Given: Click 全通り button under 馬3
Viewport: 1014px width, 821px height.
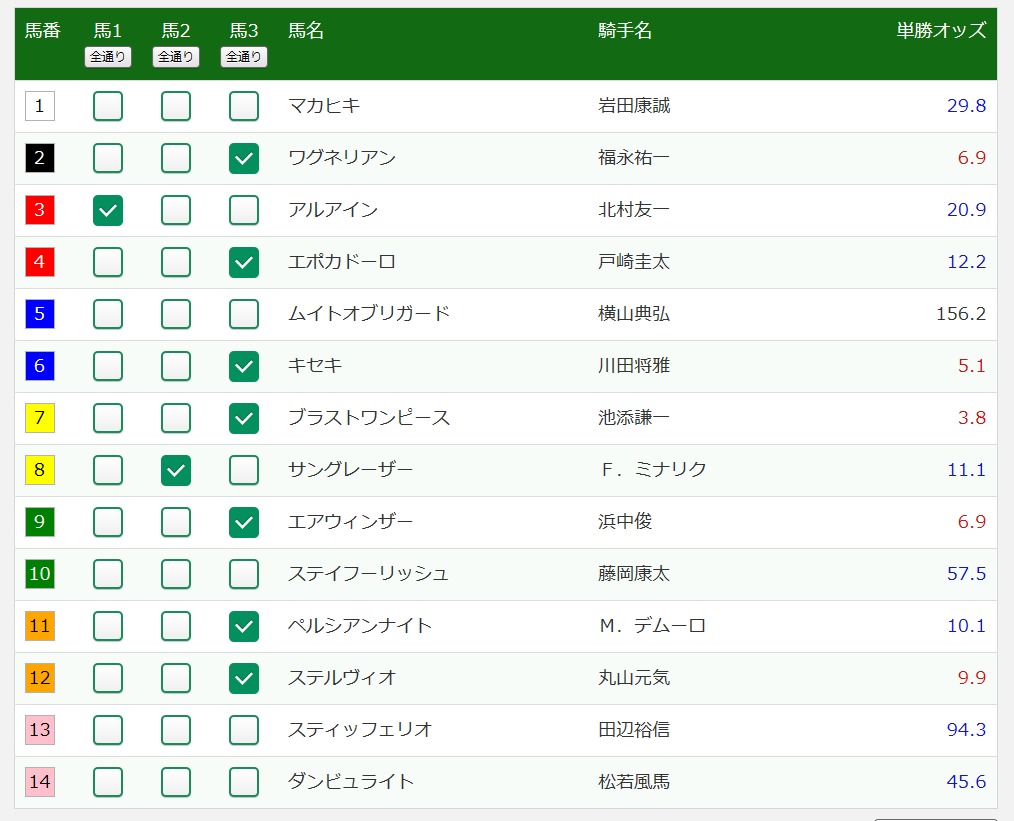Looking at the screenshot, I should (x=244, y=57).
